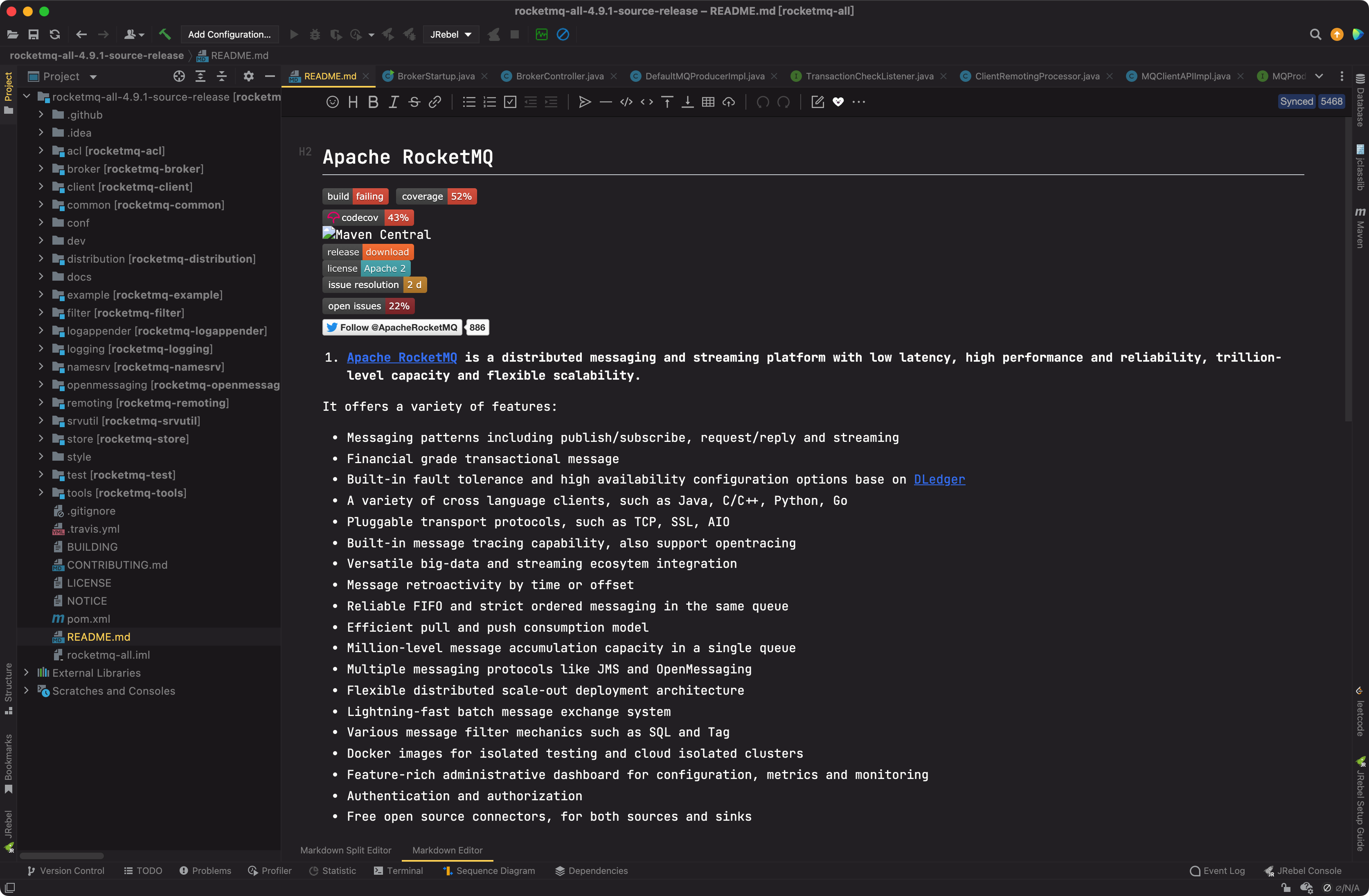Click the Bold formatting icon

[x=373, y=102]
